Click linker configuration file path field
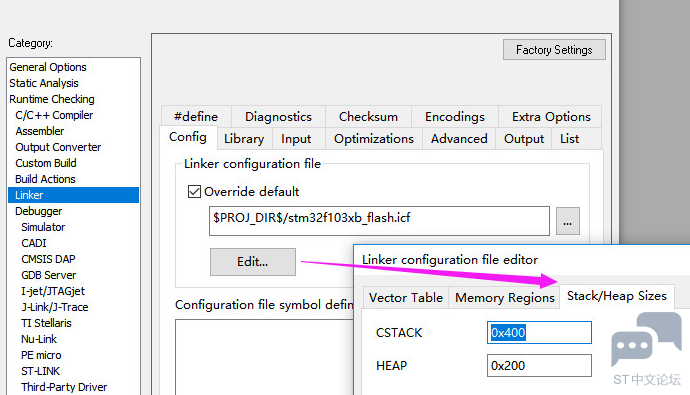 [x=379, y=221]
